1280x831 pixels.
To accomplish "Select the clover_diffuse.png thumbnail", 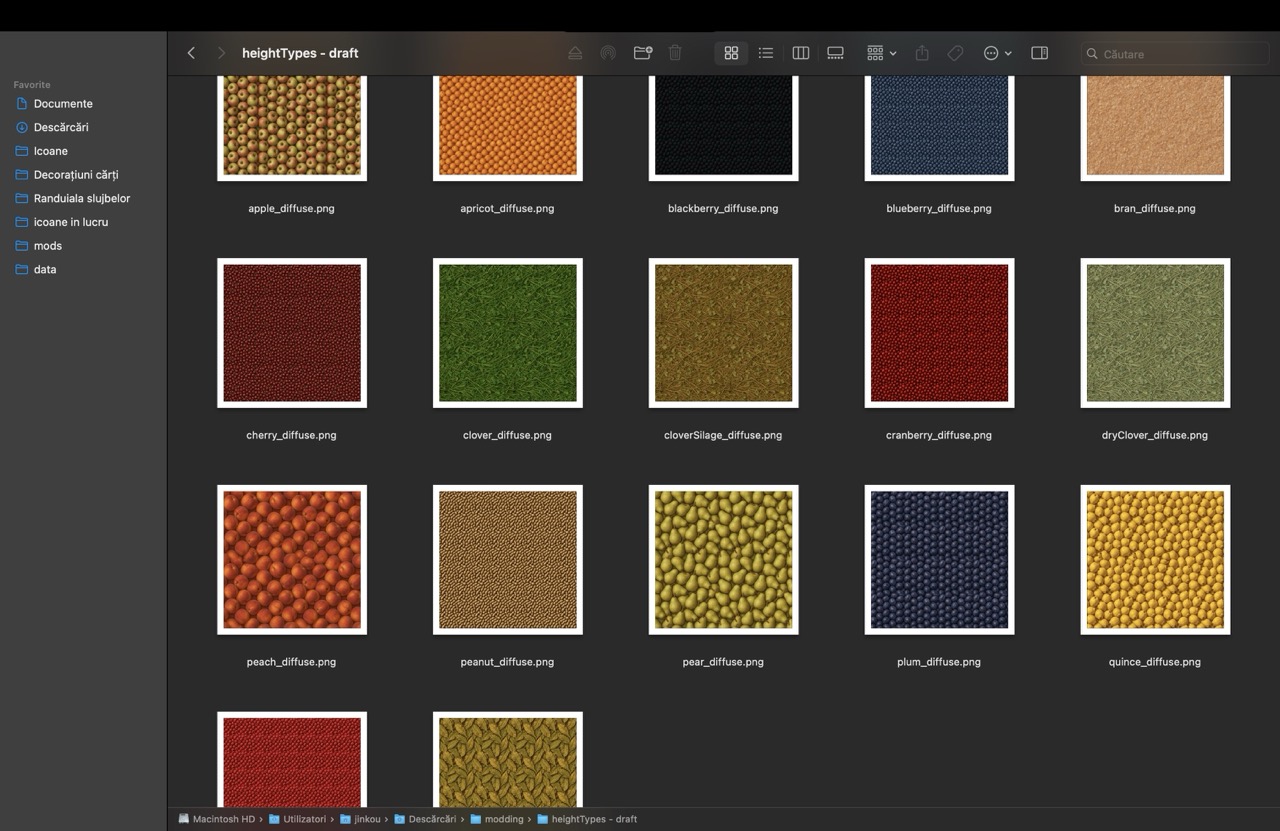I will (x=507, y=332).
